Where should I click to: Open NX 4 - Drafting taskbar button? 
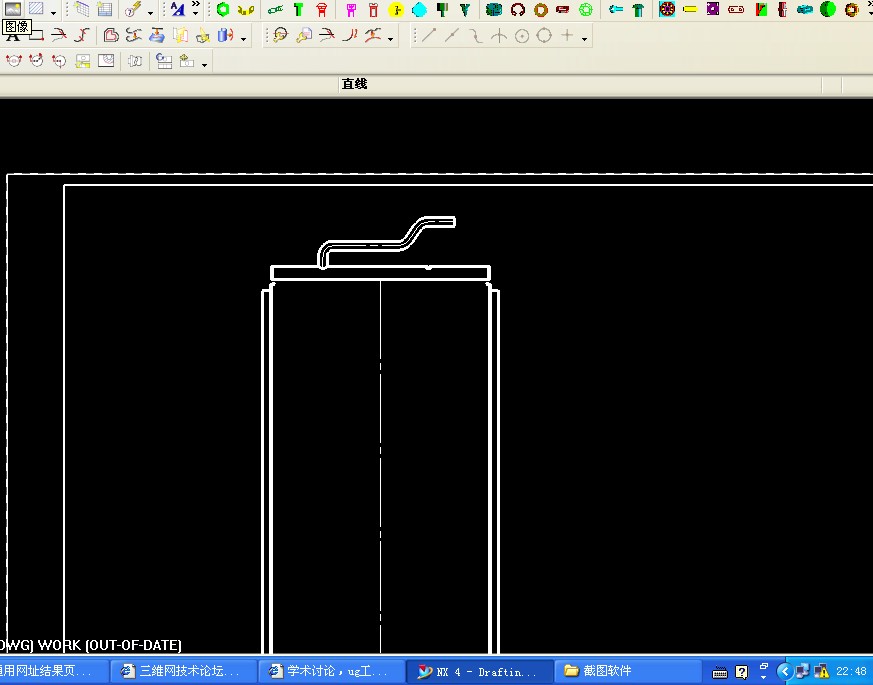[479, 671]
